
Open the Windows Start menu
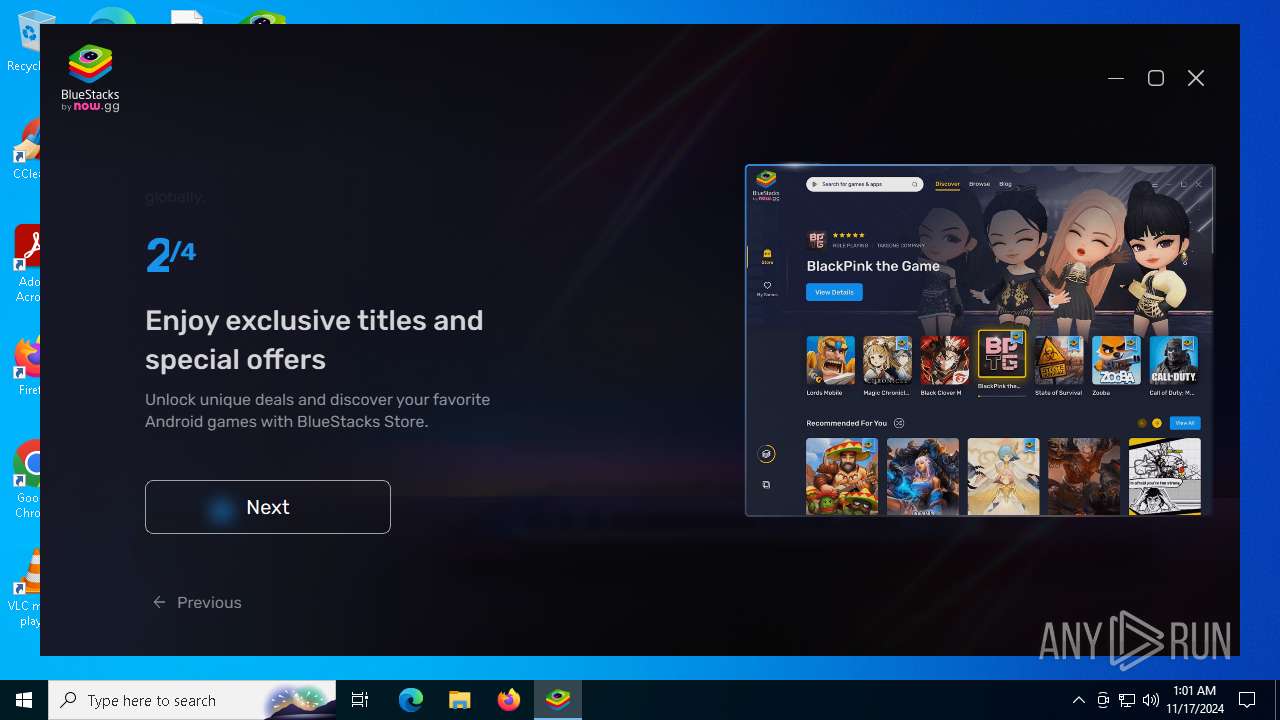click(24, 700)
